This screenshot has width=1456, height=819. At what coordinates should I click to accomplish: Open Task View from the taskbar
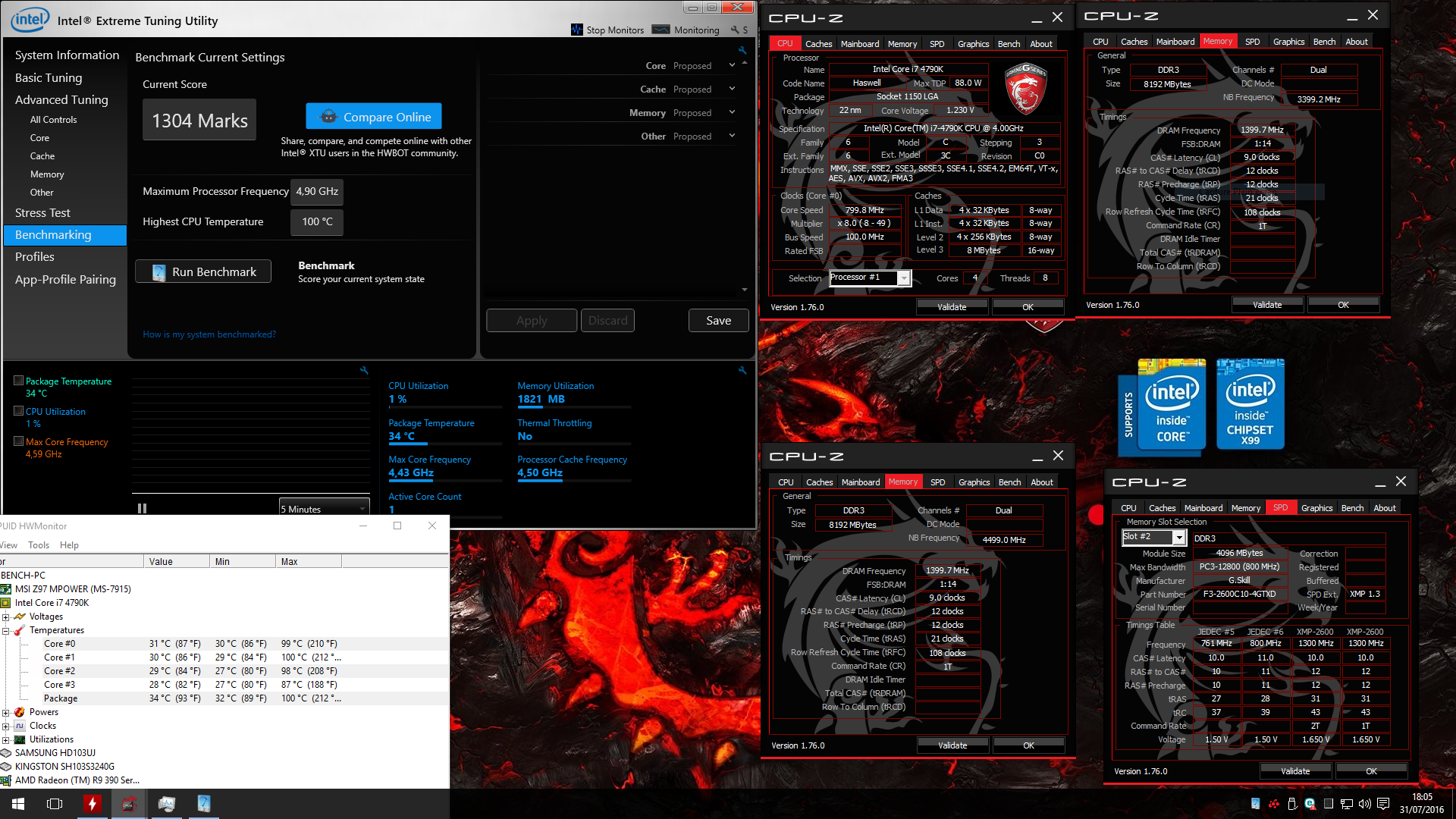tap(55, 804)
